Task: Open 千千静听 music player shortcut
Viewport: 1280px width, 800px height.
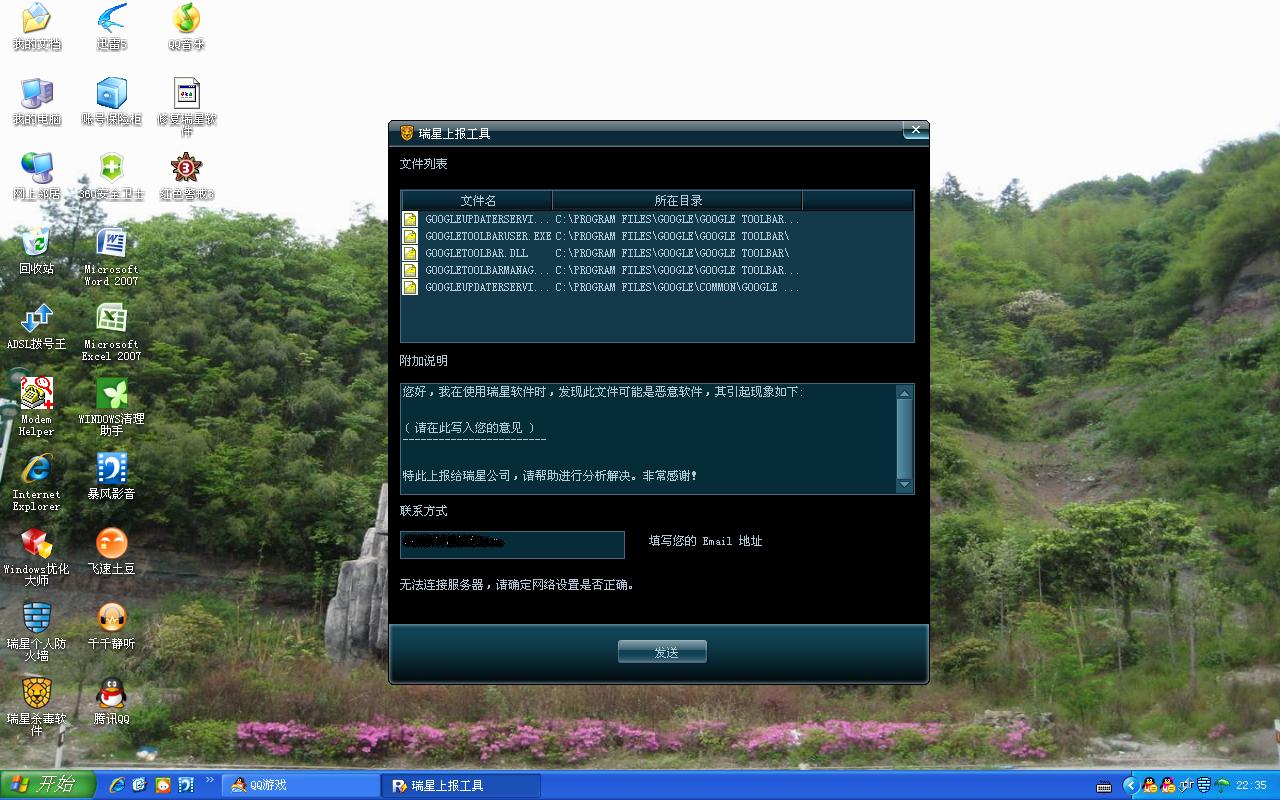Action: (111, 626)
